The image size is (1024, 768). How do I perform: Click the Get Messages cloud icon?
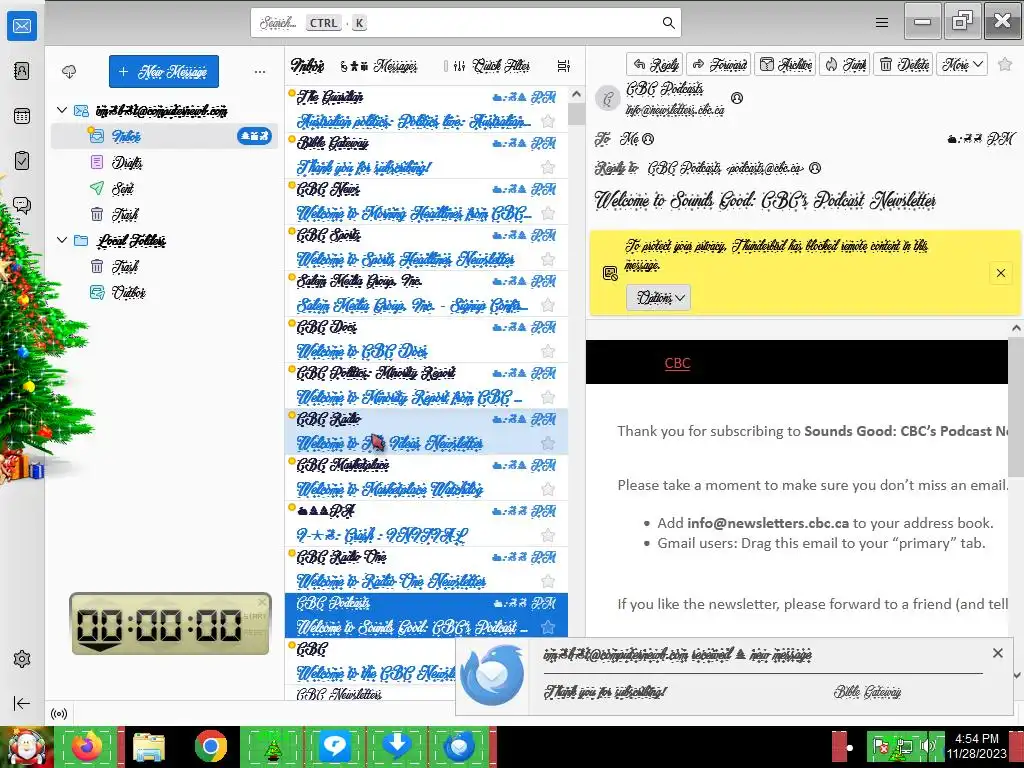(69, 71)
